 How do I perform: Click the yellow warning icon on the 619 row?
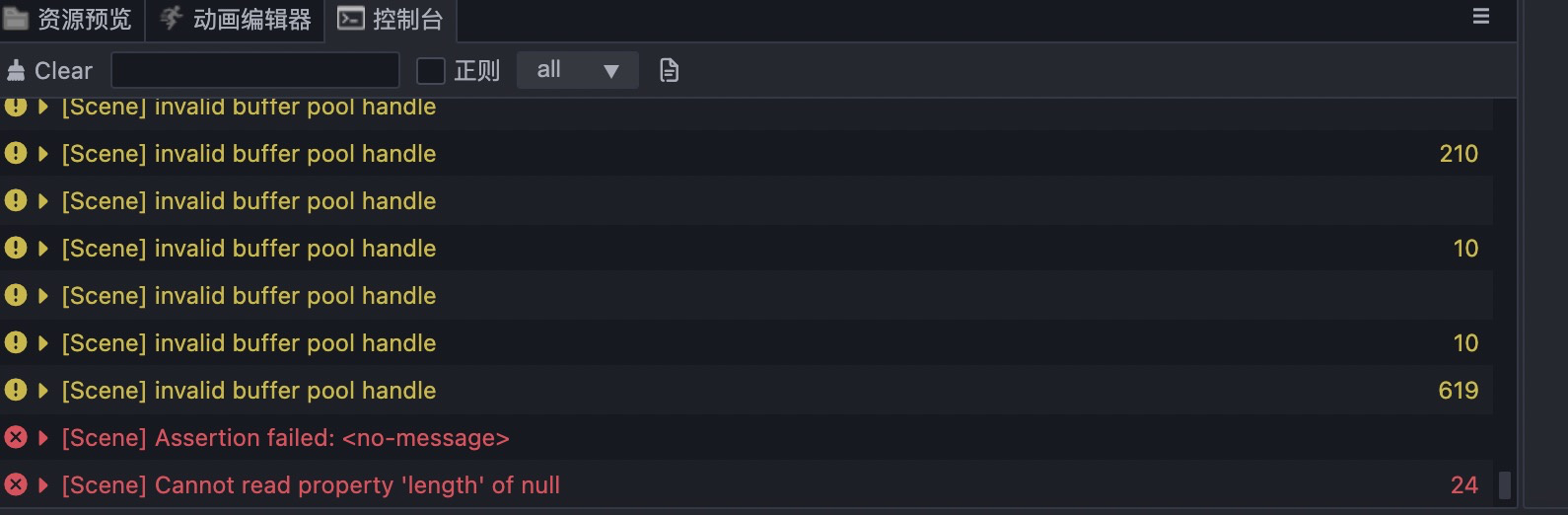coord(16,390)
